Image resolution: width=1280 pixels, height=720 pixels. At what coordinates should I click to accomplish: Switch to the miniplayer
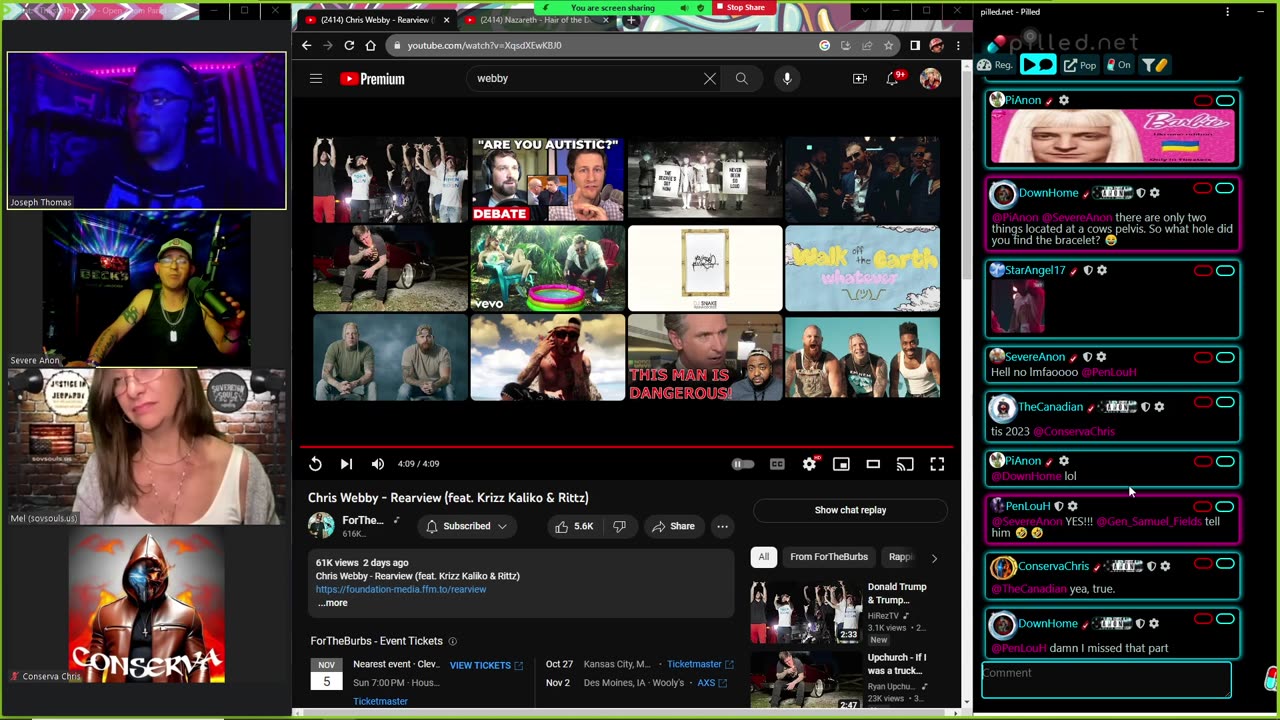tap(841, 464)
